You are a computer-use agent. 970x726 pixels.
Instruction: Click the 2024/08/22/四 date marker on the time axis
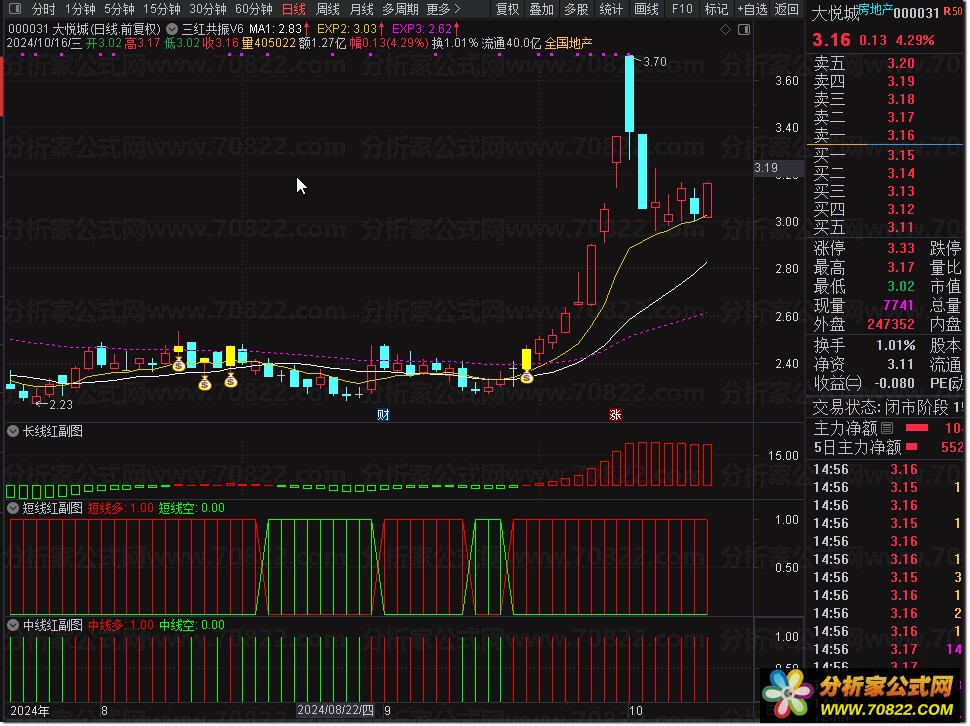pyautogui.click(x=335, y=710)
